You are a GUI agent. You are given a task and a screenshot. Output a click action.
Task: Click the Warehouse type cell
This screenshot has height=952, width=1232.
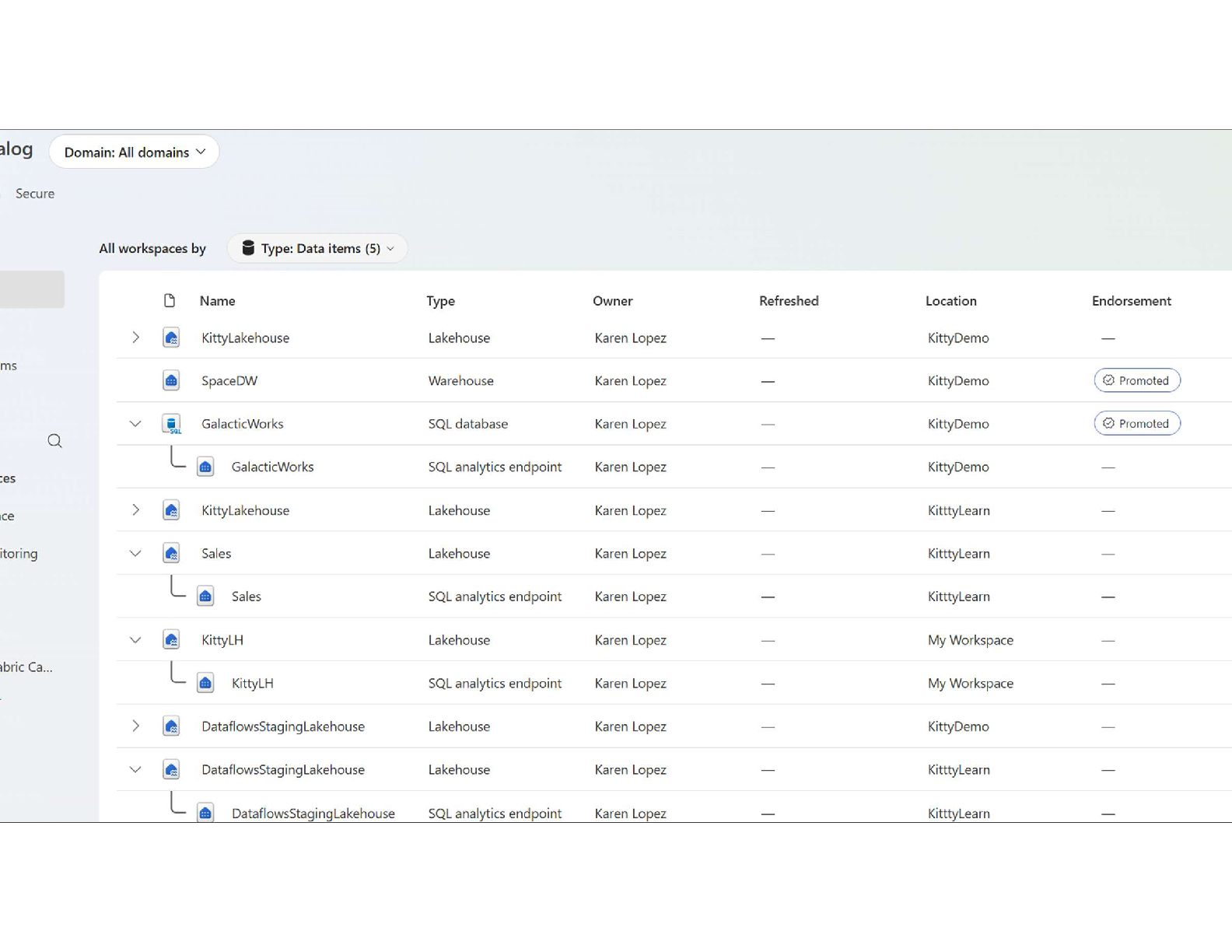point(461,381)
